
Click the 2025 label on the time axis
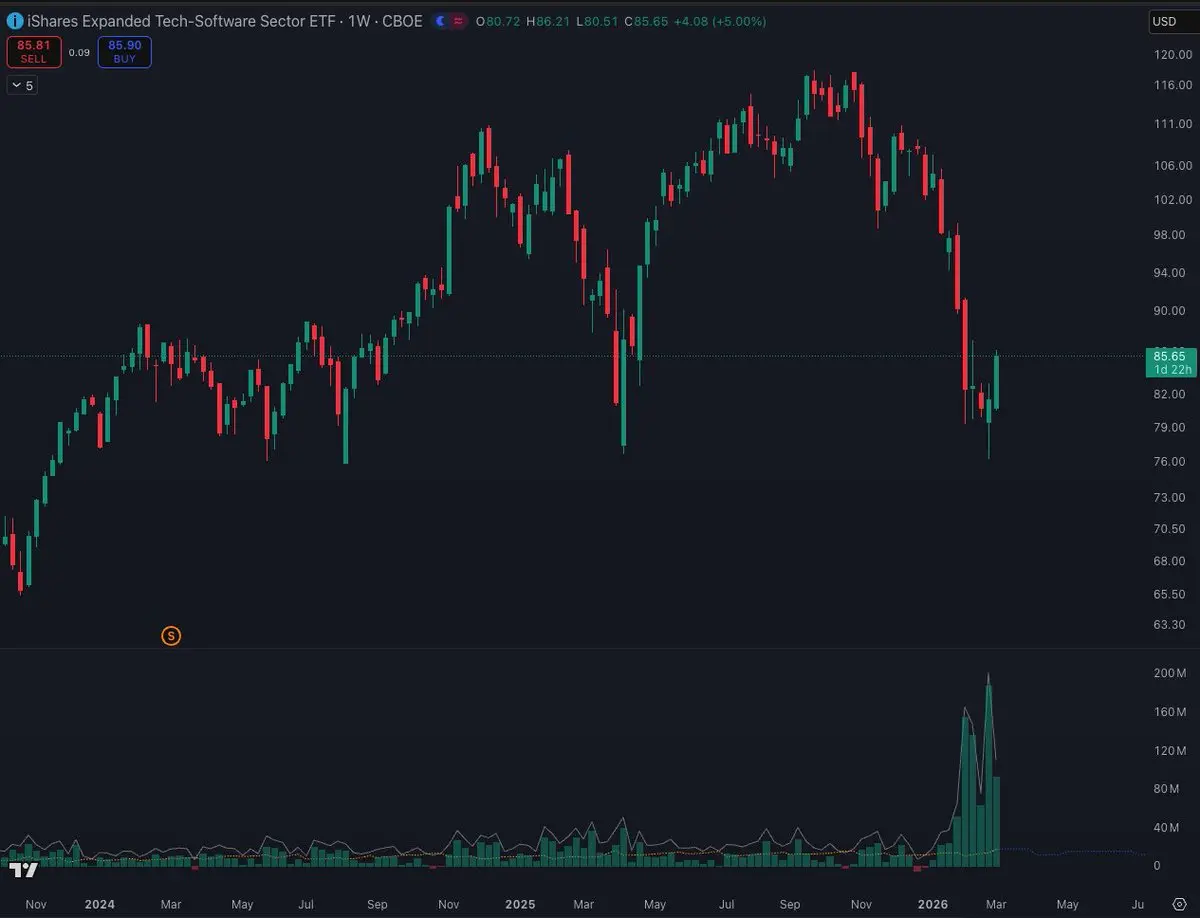coord(520,904)
